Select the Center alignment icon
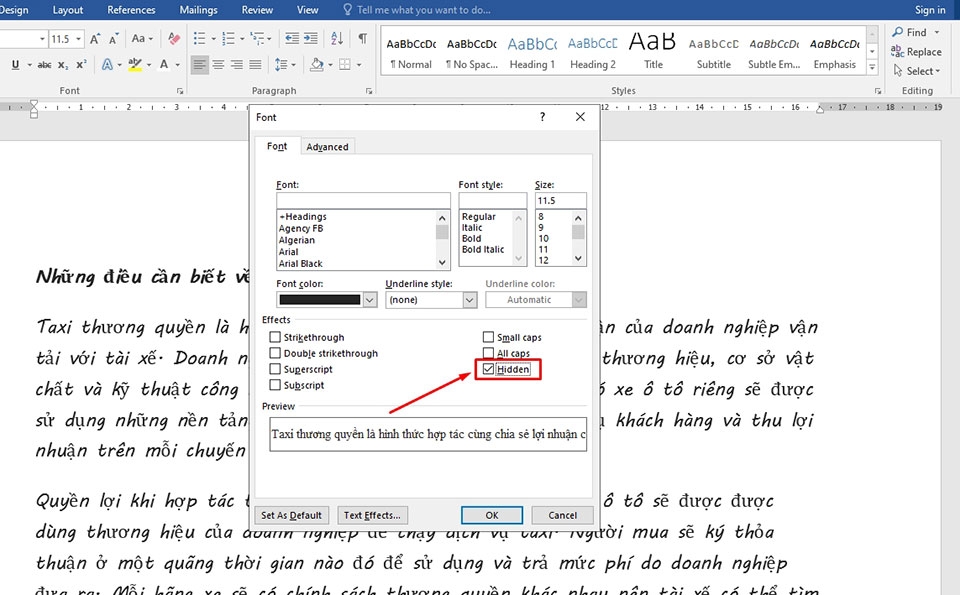960x595 pixels. tap(218, 65)
